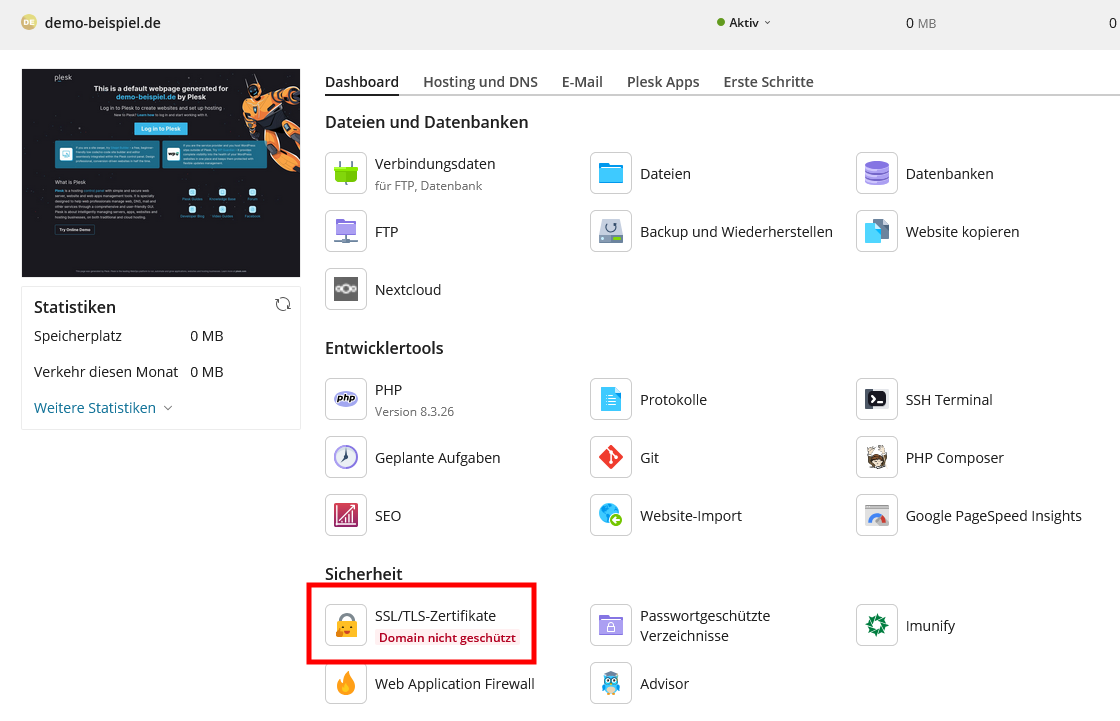Run Google PageSpeed Insights
Image resolution: width=1120 pixels, height=721 pixels.
(876, 515)
